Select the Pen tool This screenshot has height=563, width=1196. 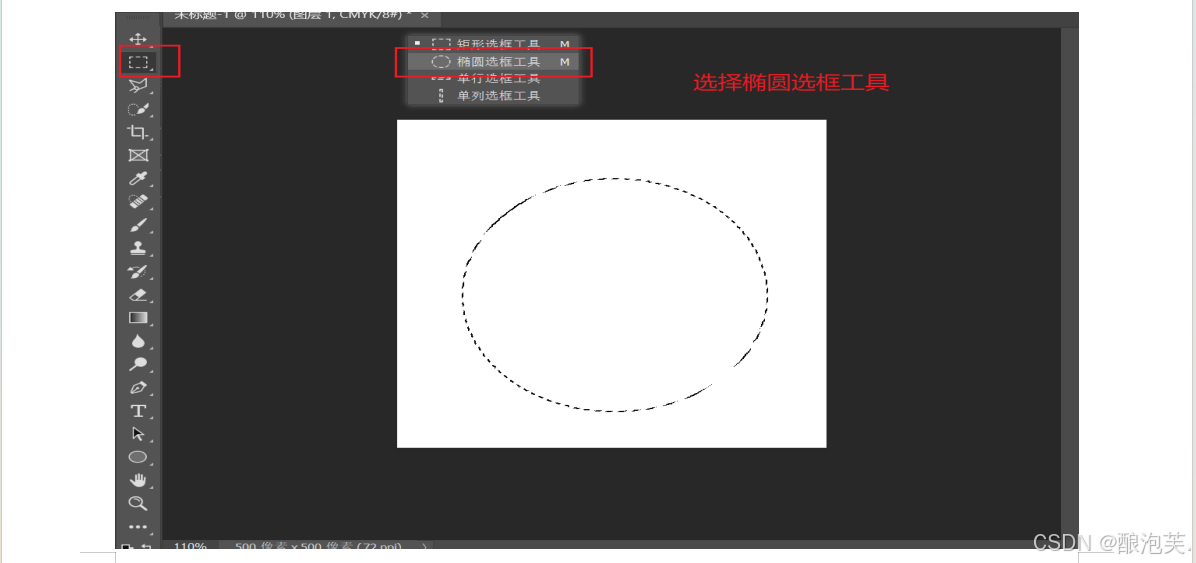[137, 388]
